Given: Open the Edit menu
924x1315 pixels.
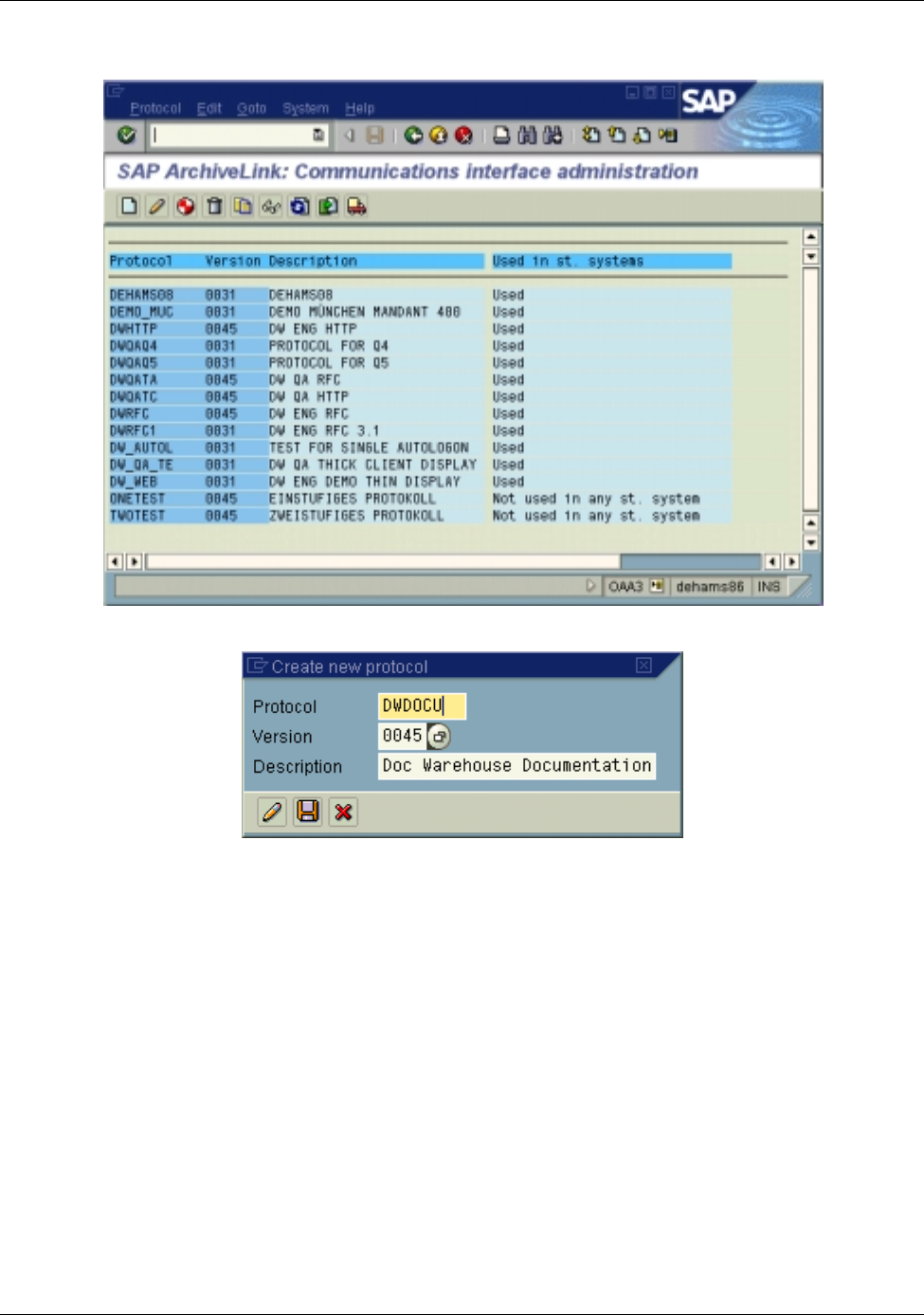Looking at the screenshot, I should 209,108.
